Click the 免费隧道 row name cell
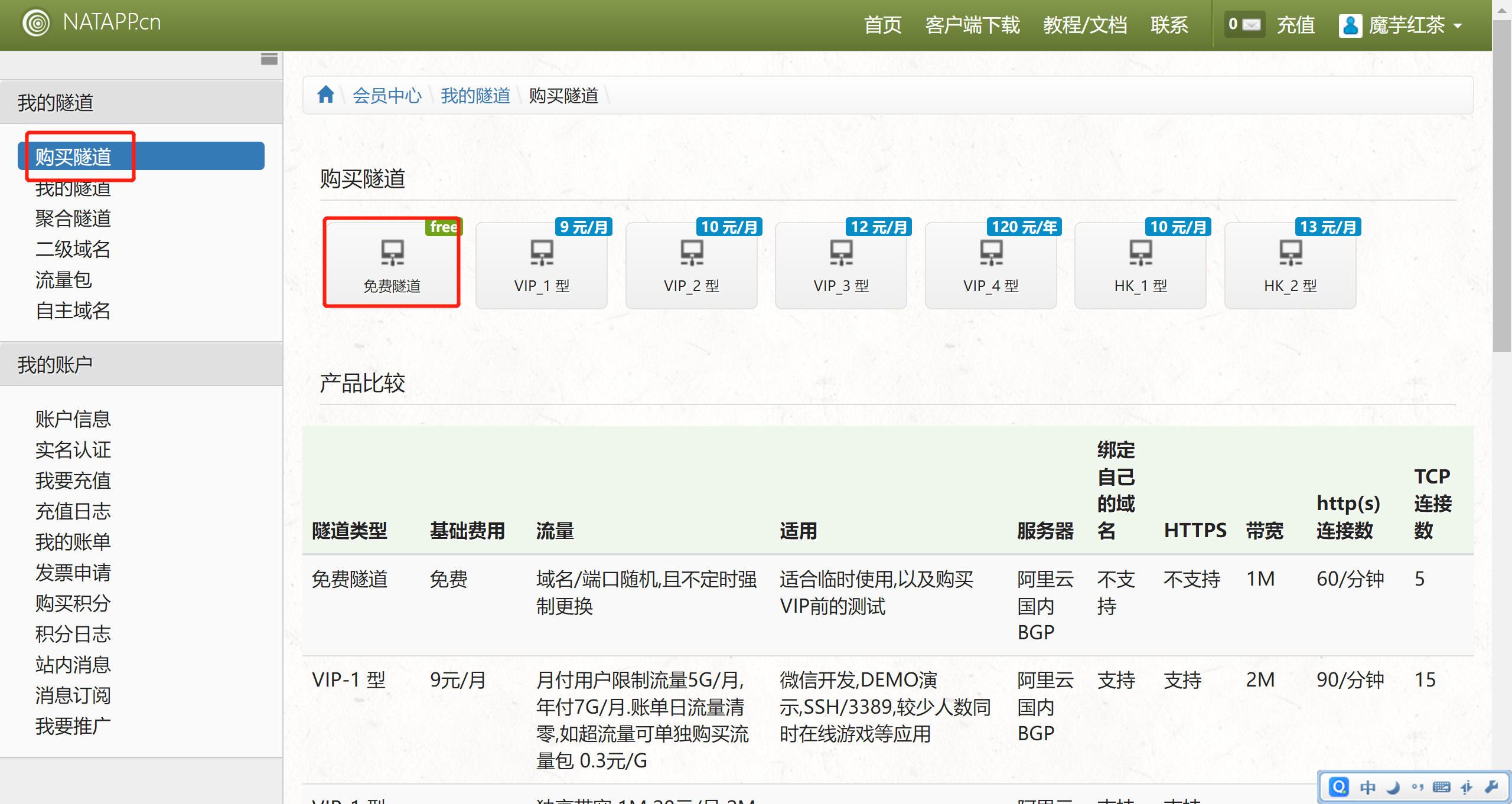1512x804 pixels. click(350, 579)
